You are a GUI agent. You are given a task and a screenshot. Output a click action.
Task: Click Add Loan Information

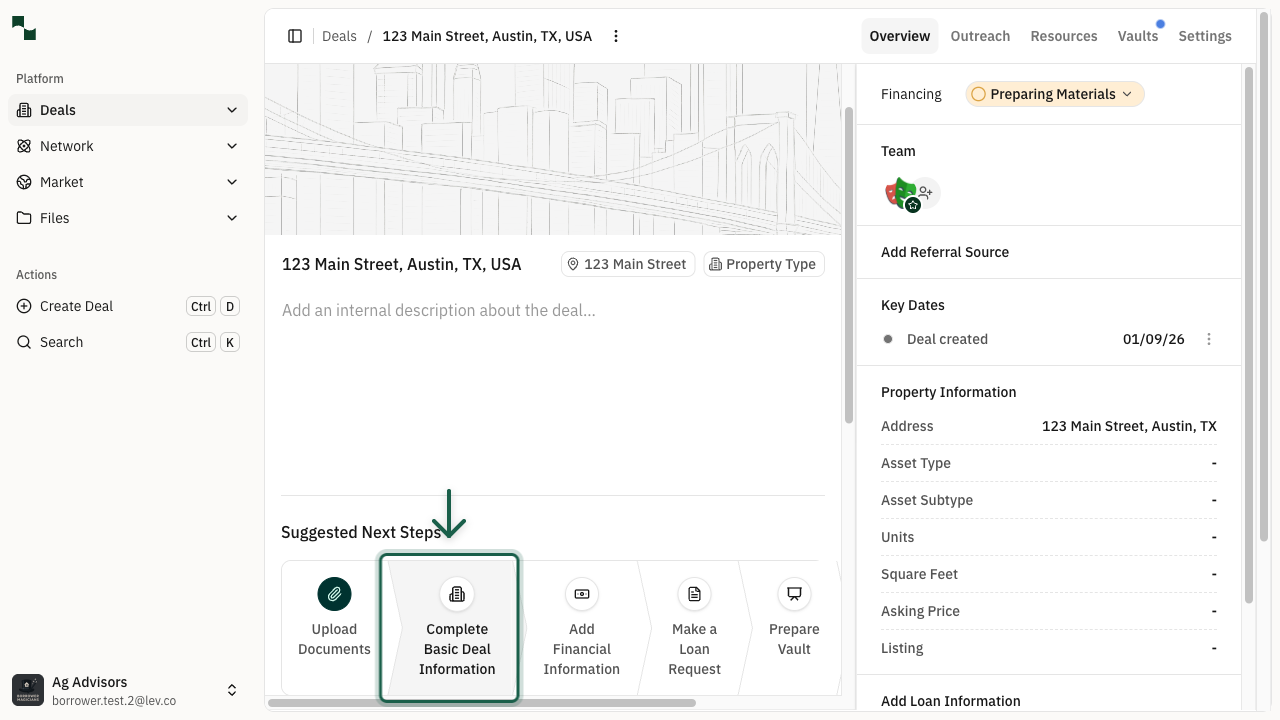pyautogui.click(x=950, y=701)
